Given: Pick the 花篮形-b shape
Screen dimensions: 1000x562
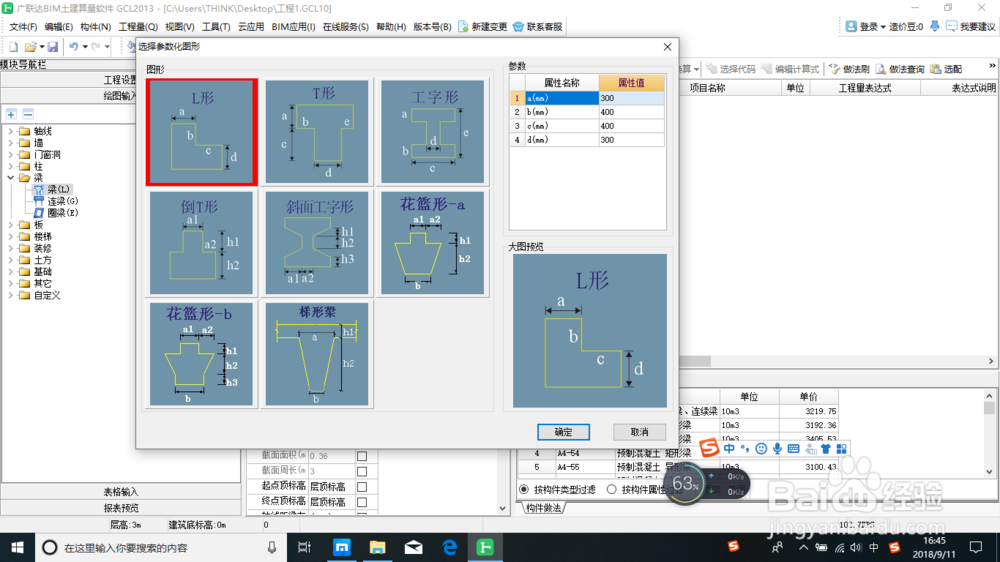Looking at the screenshot, I should coord(202,354).
